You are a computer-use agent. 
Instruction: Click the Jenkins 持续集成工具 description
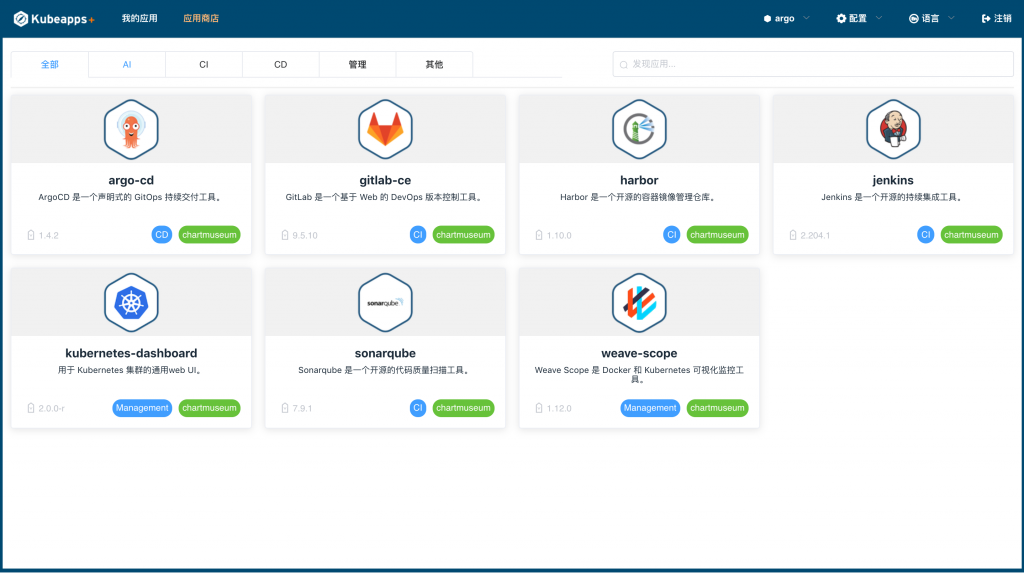pos(893,197)
